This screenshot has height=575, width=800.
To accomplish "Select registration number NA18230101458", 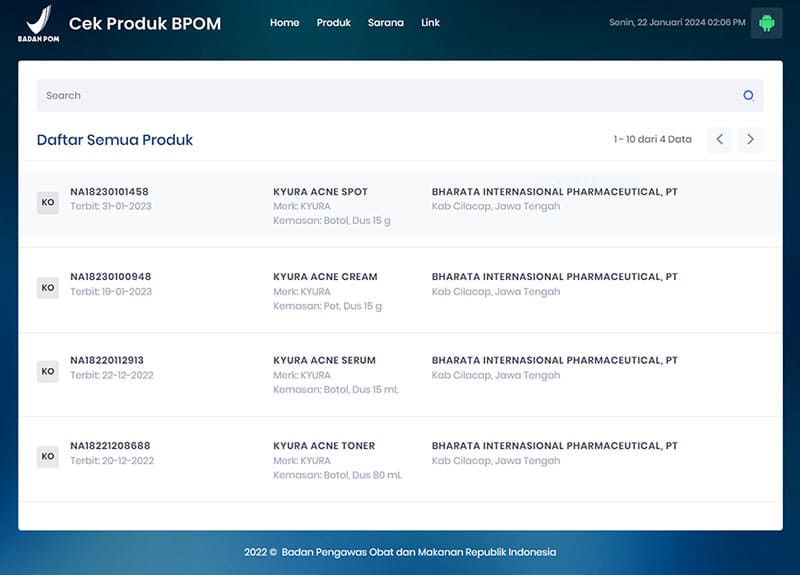I will [x=109, y=192].
